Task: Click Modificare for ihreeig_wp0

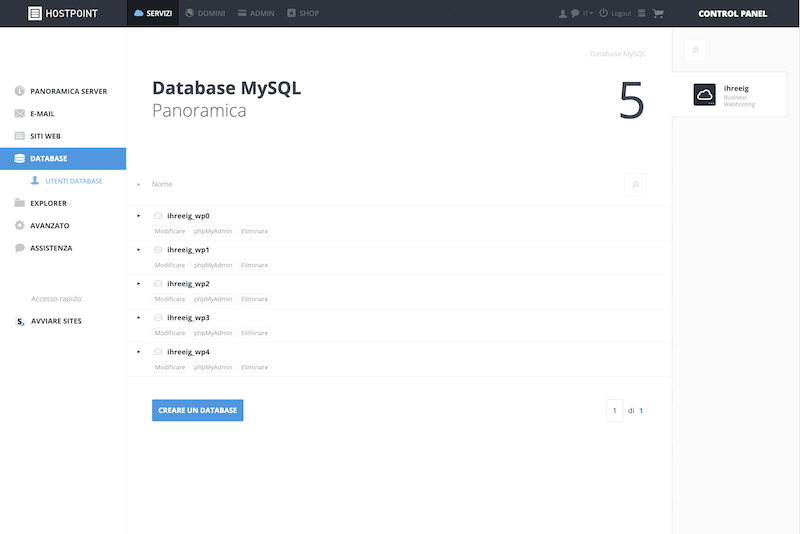Action: [170, 231]
